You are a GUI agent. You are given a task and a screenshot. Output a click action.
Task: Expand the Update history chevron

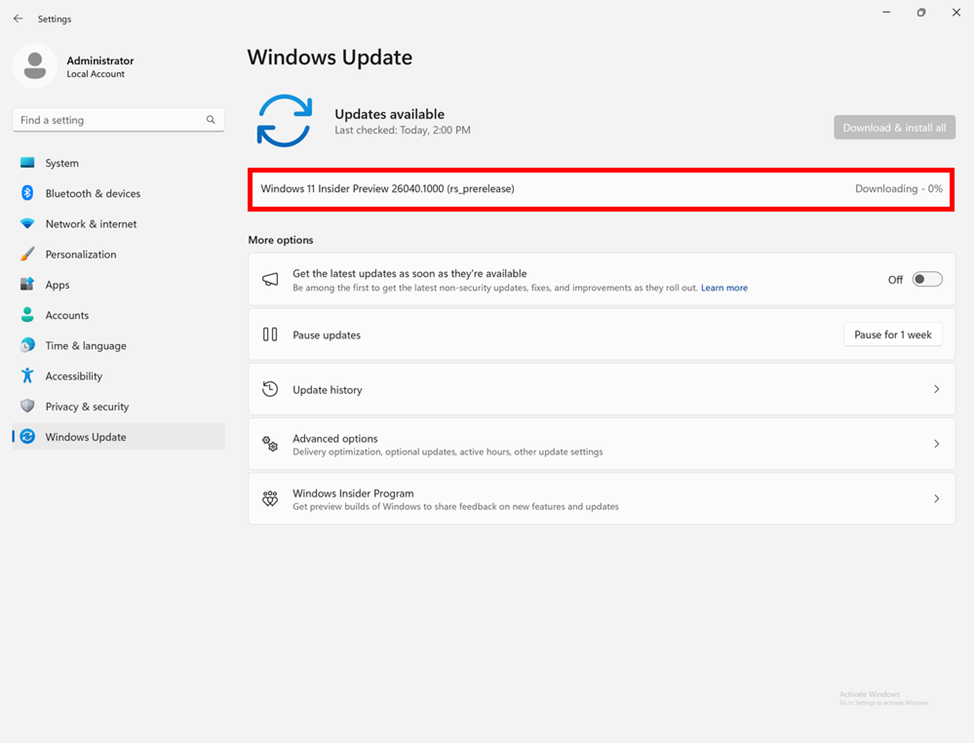click(936, 389)
